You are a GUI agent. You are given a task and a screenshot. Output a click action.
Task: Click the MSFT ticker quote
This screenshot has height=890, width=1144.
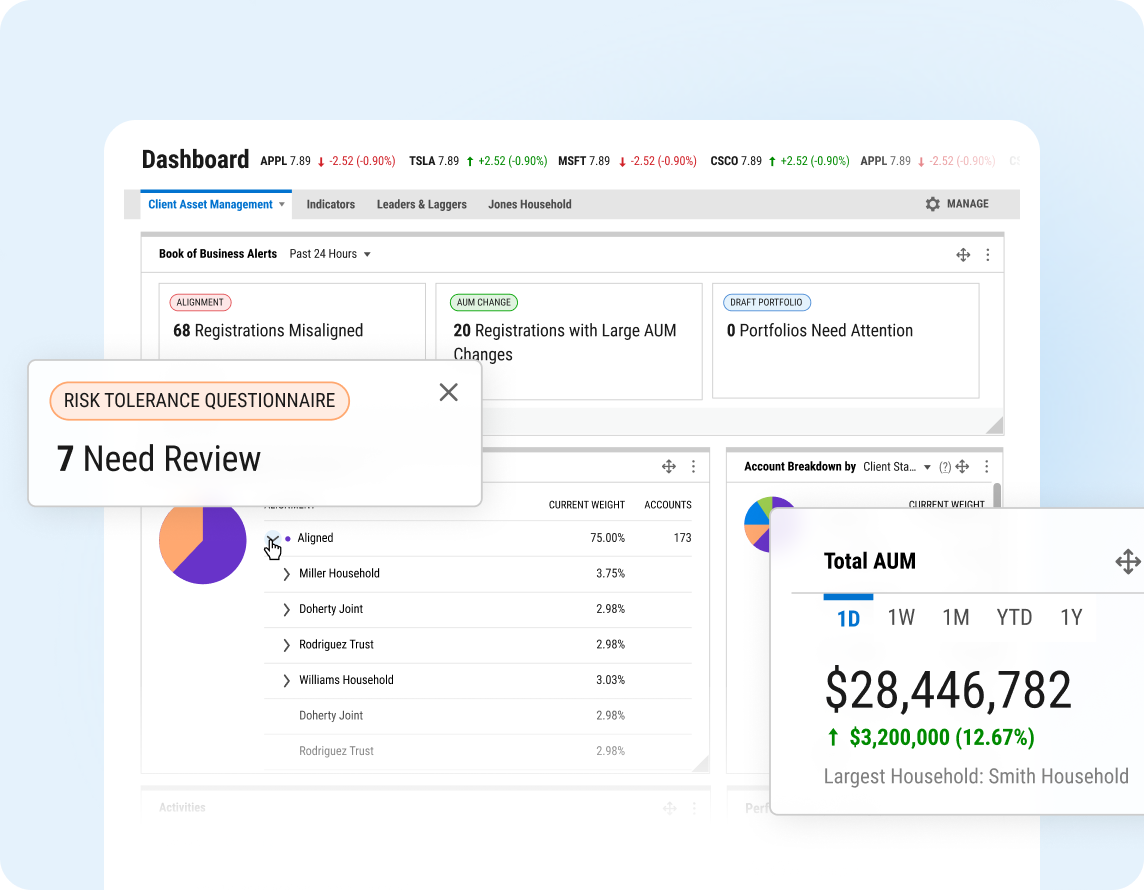627,161
